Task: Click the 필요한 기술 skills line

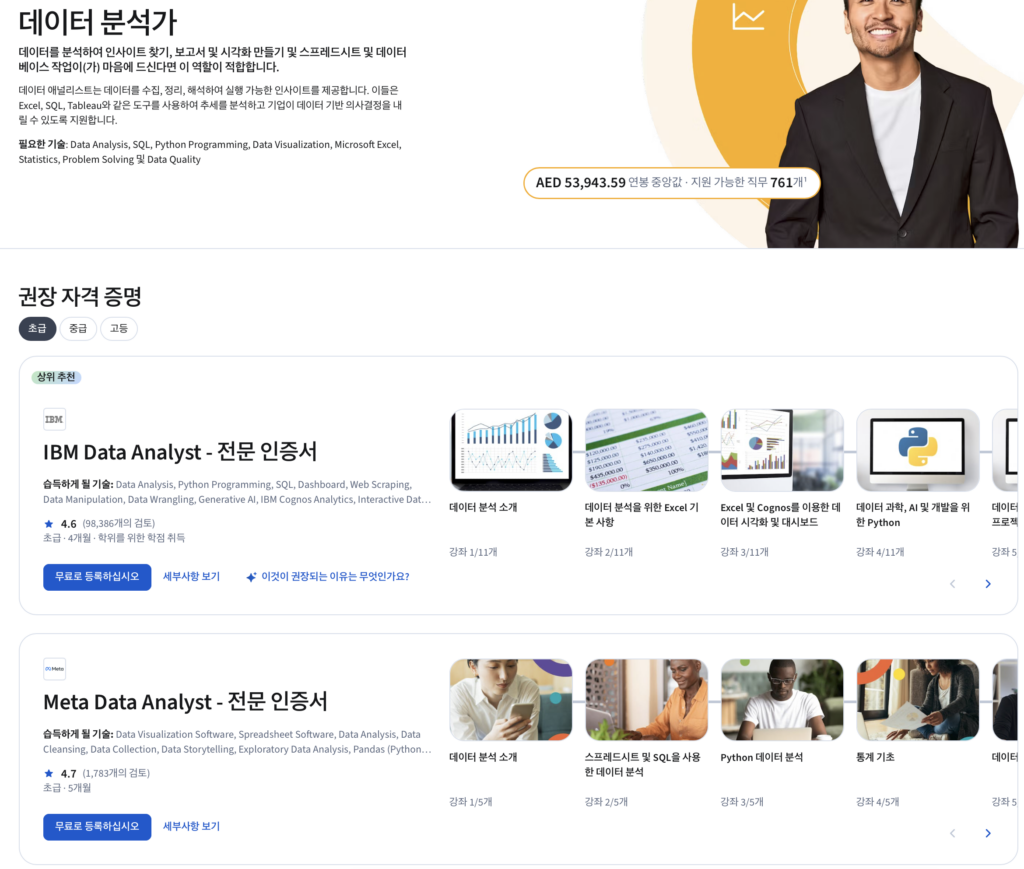Action: click(x=210, y=152)
